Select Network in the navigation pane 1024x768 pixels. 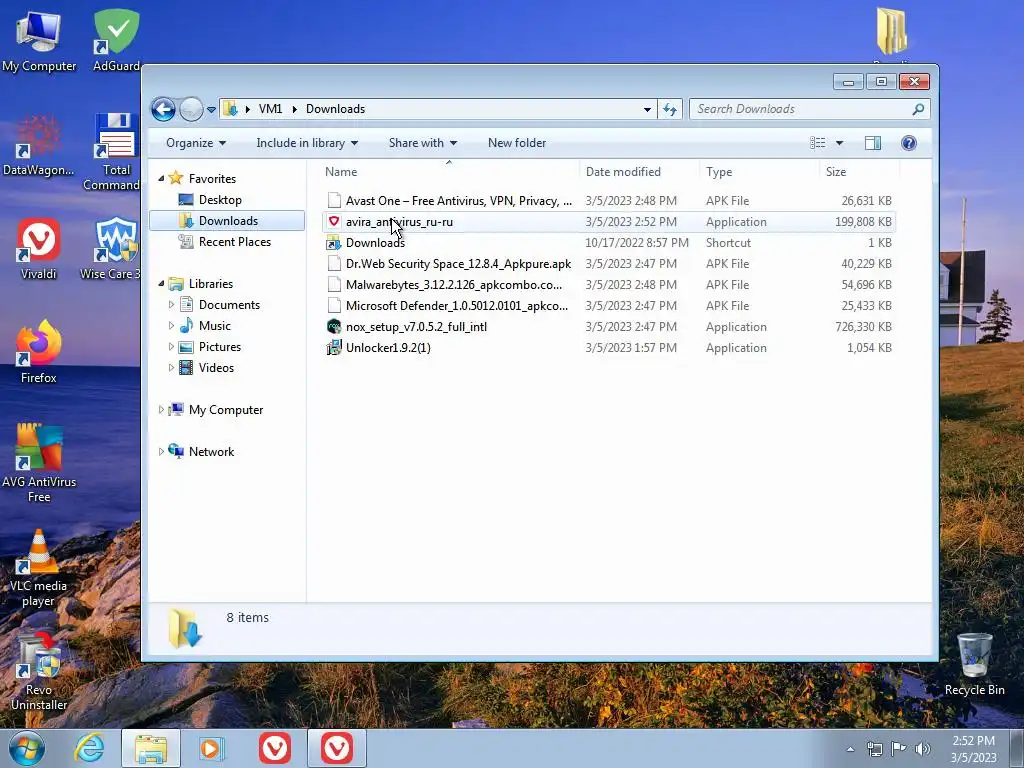[211, 451]
